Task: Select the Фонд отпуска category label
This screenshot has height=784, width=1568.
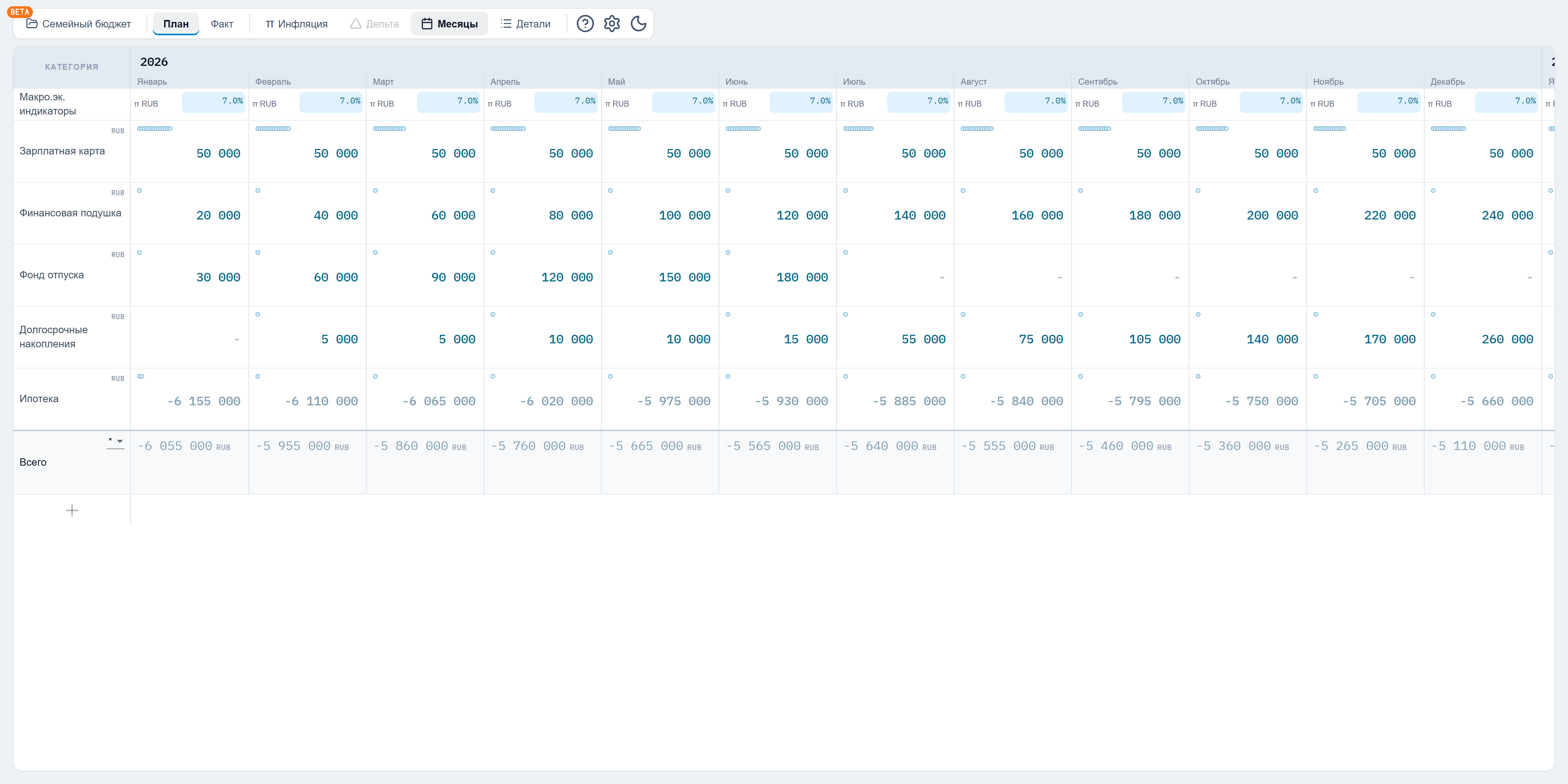Action: (52, 275)
